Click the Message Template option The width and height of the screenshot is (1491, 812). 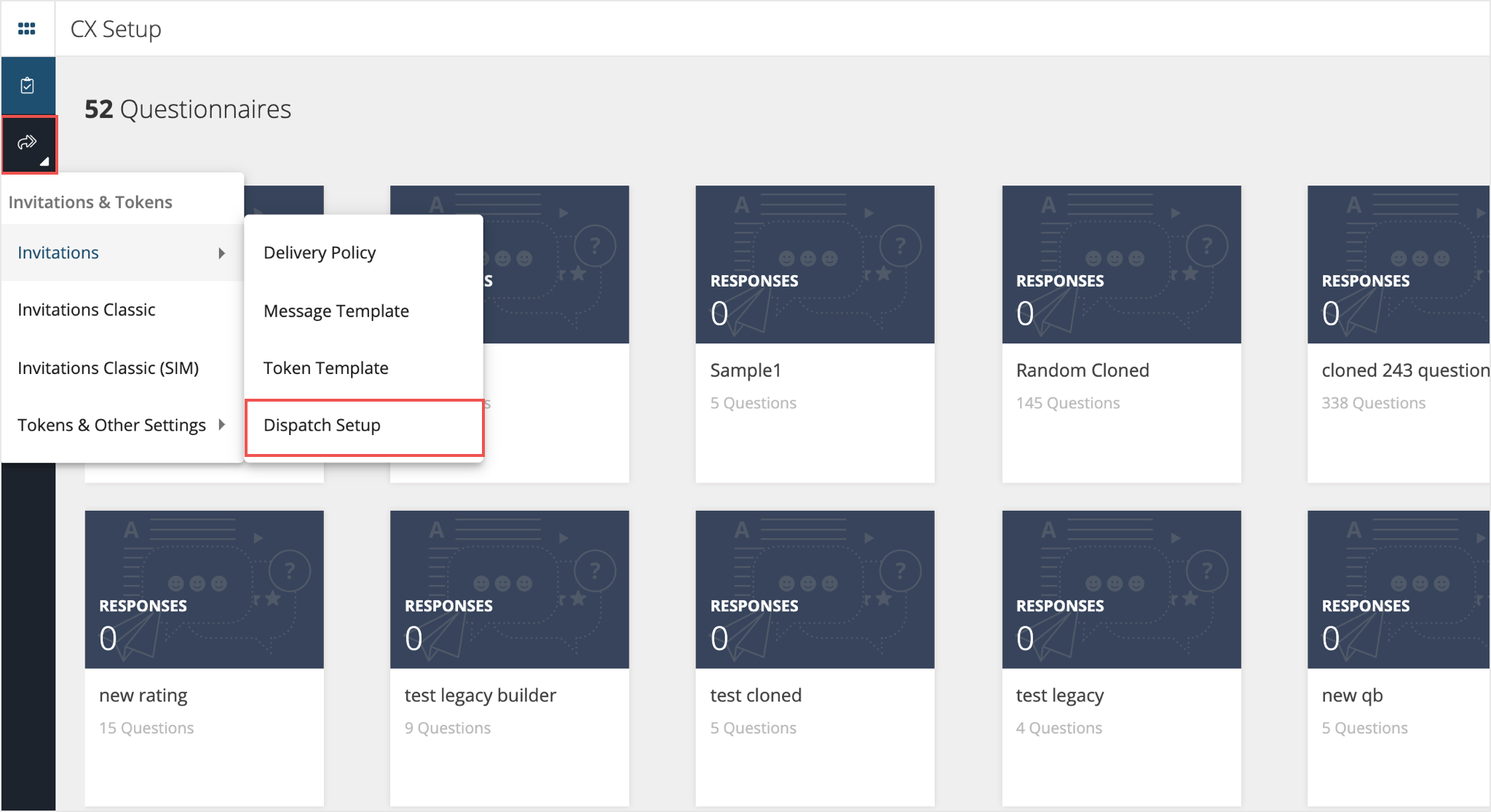(x=336, y=310)
